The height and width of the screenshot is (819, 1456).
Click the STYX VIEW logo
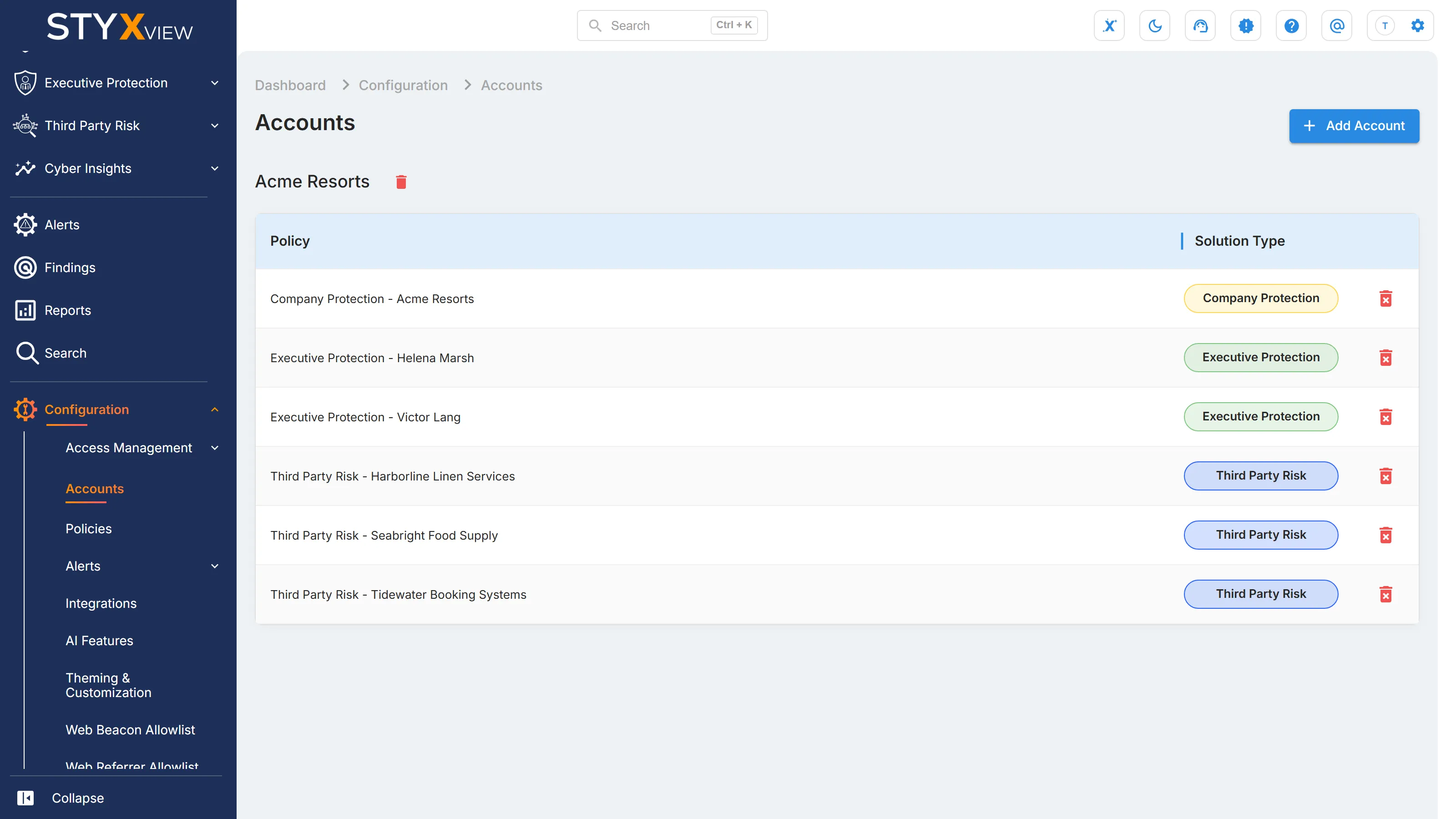(x=119, y=26)
